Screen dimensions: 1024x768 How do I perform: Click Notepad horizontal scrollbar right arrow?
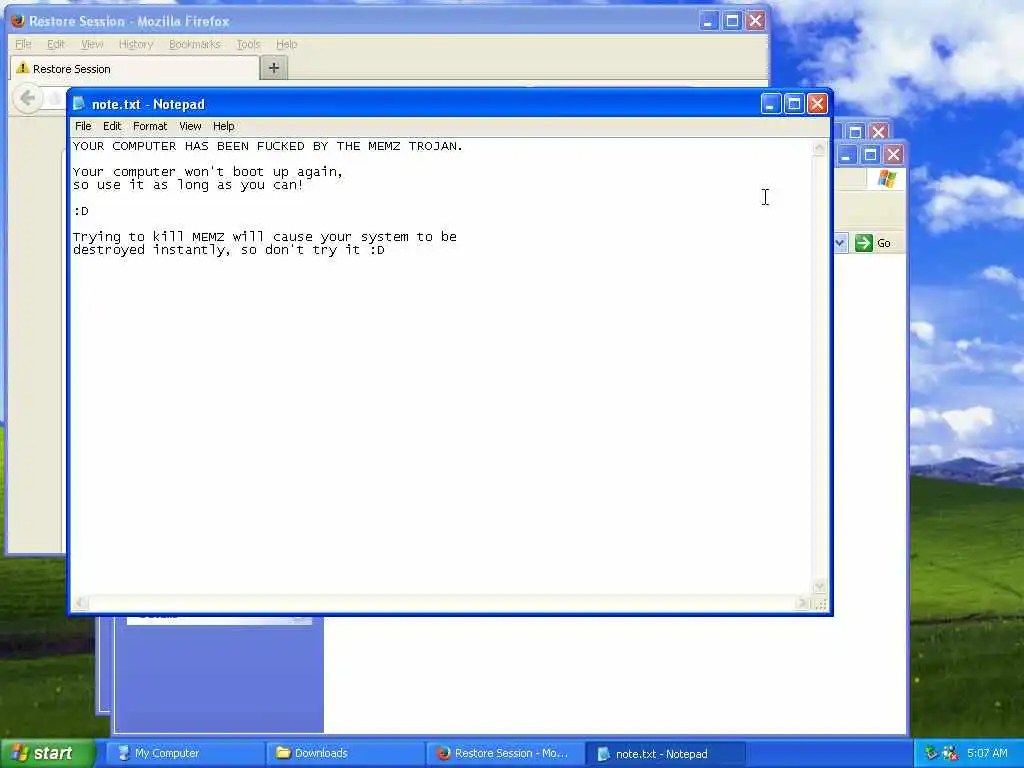[x=803, y=603]
